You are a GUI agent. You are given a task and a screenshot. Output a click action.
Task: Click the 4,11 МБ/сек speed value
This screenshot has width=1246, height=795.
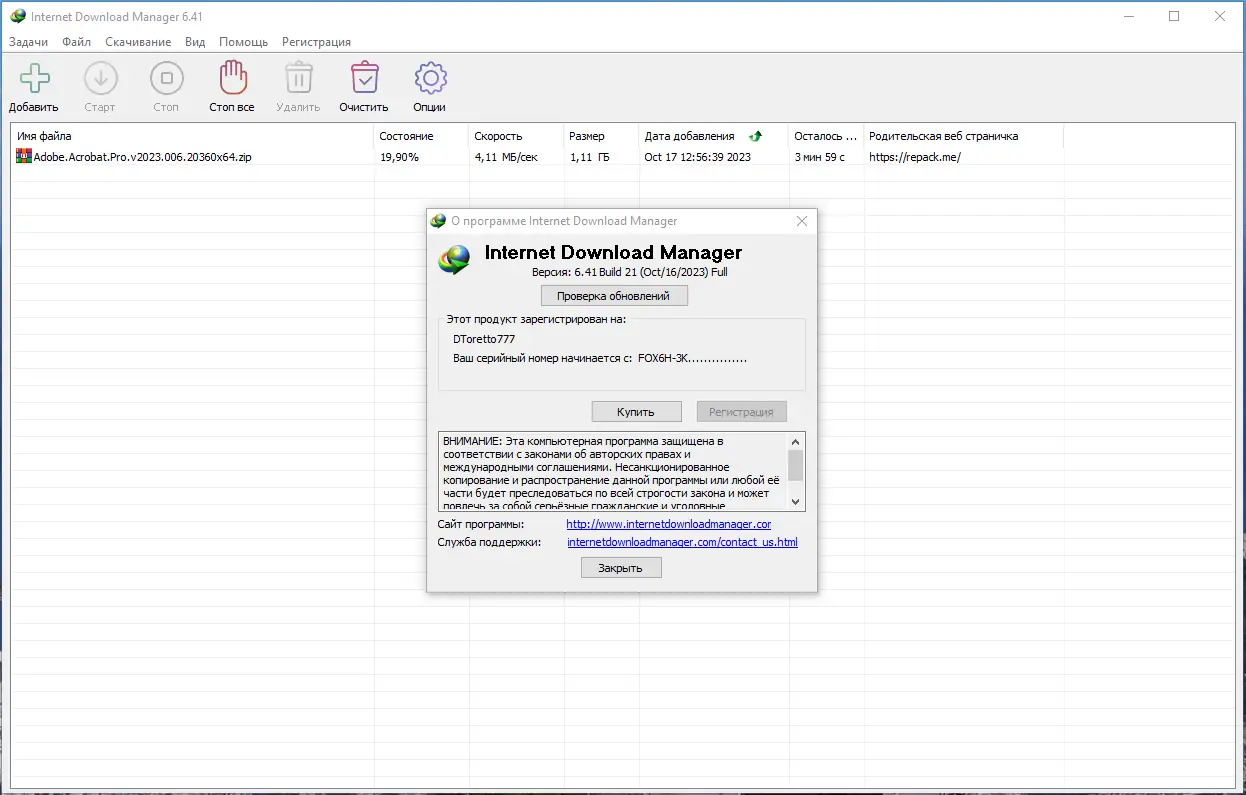click(506, 157)
